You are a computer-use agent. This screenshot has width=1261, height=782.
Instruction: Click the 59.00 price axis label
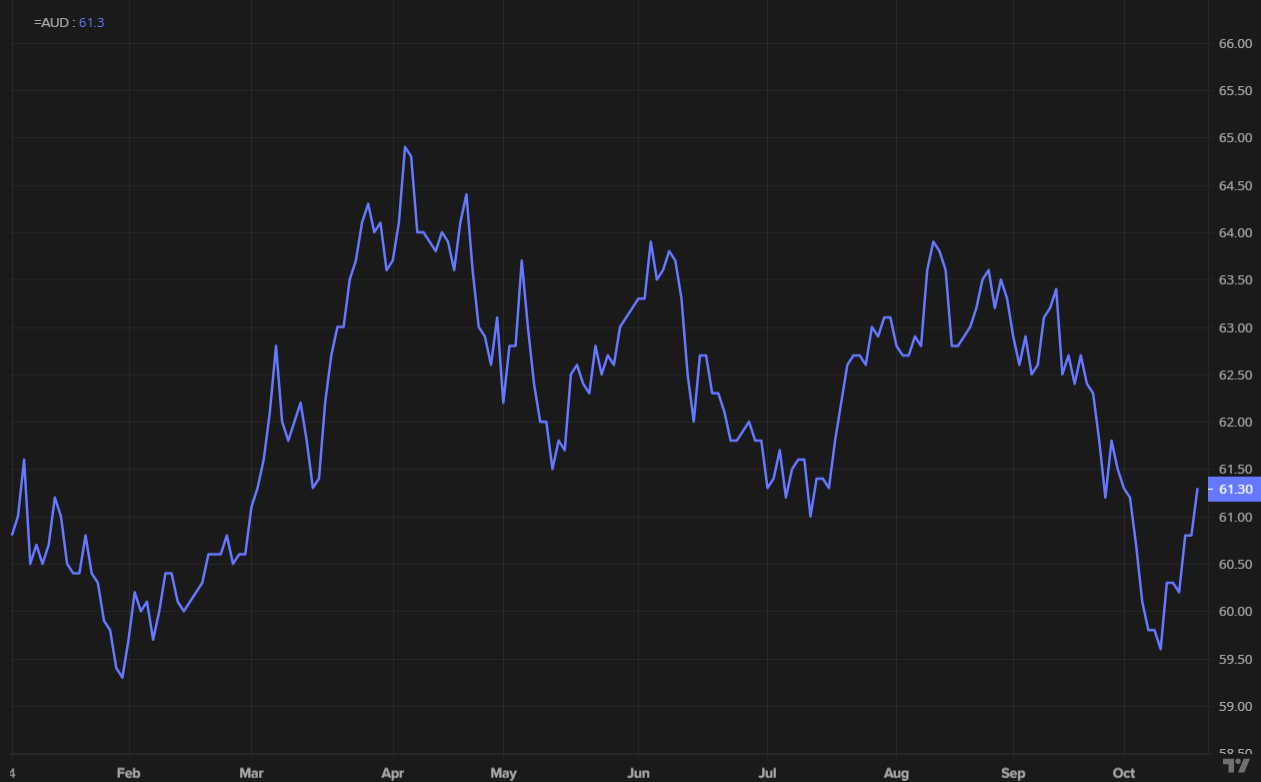1236,707
